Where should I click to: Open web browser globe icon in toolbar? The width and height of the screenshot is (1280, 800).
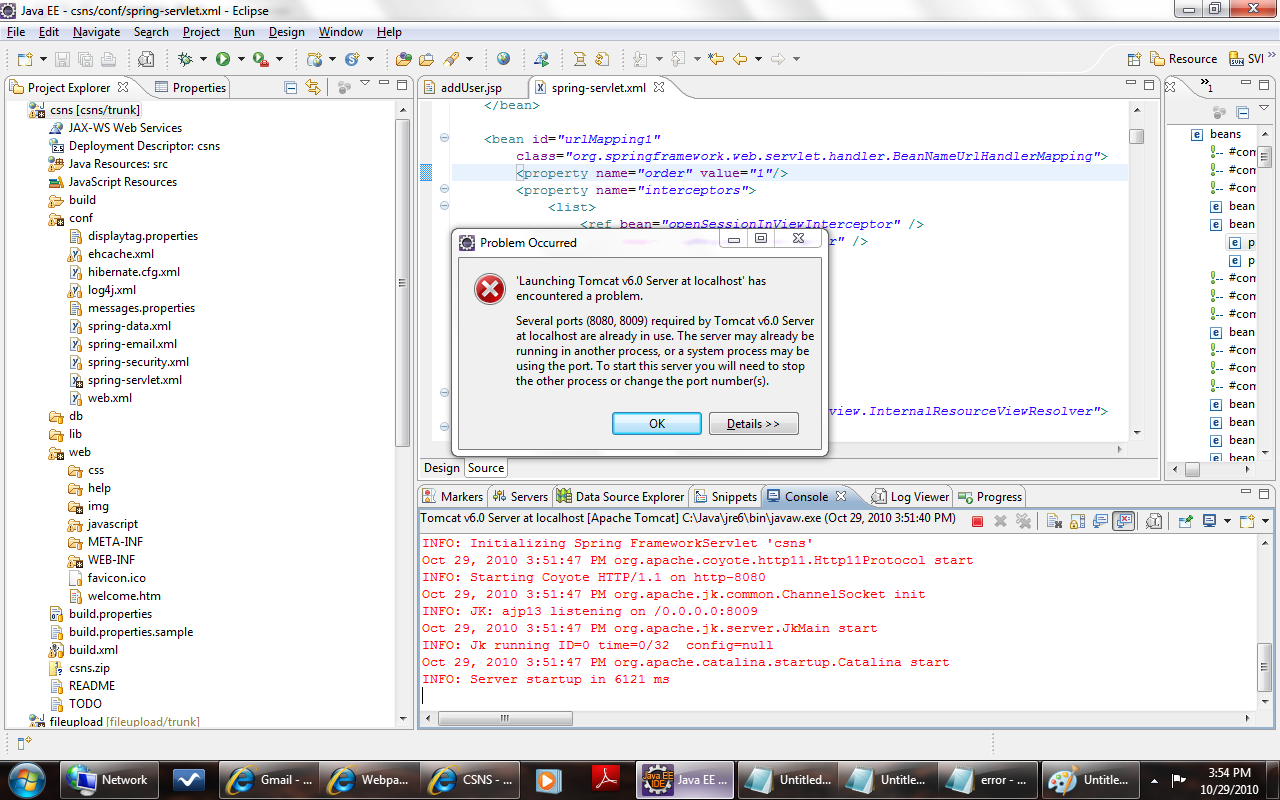[x=503, y=59]
